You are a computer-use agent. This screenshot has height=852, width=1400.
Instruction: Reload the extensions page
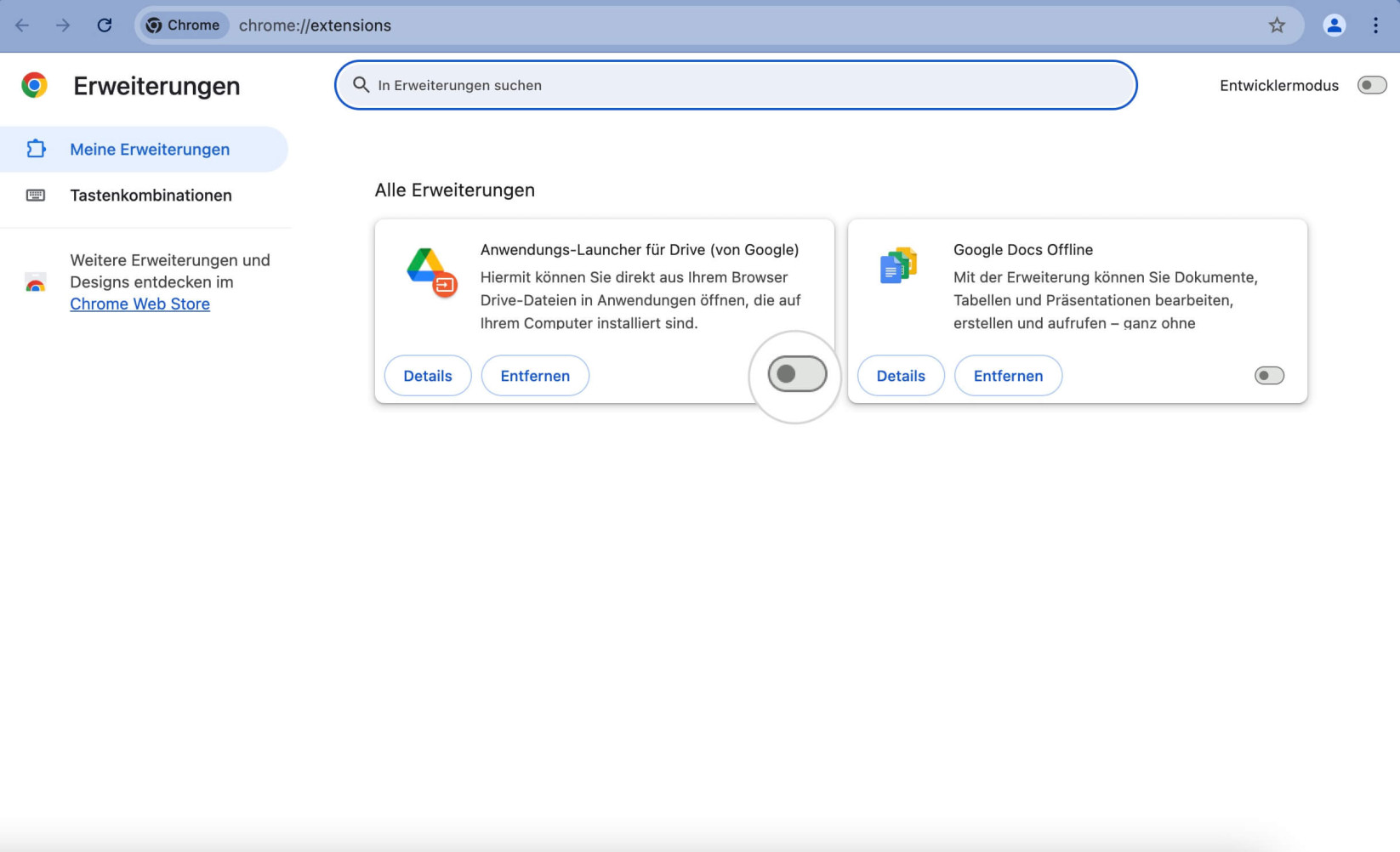click(105, 26)
